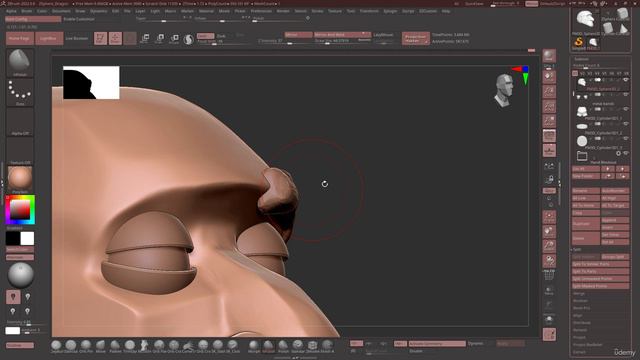Adjust the Draw Size slider

[x=342, y=41]
